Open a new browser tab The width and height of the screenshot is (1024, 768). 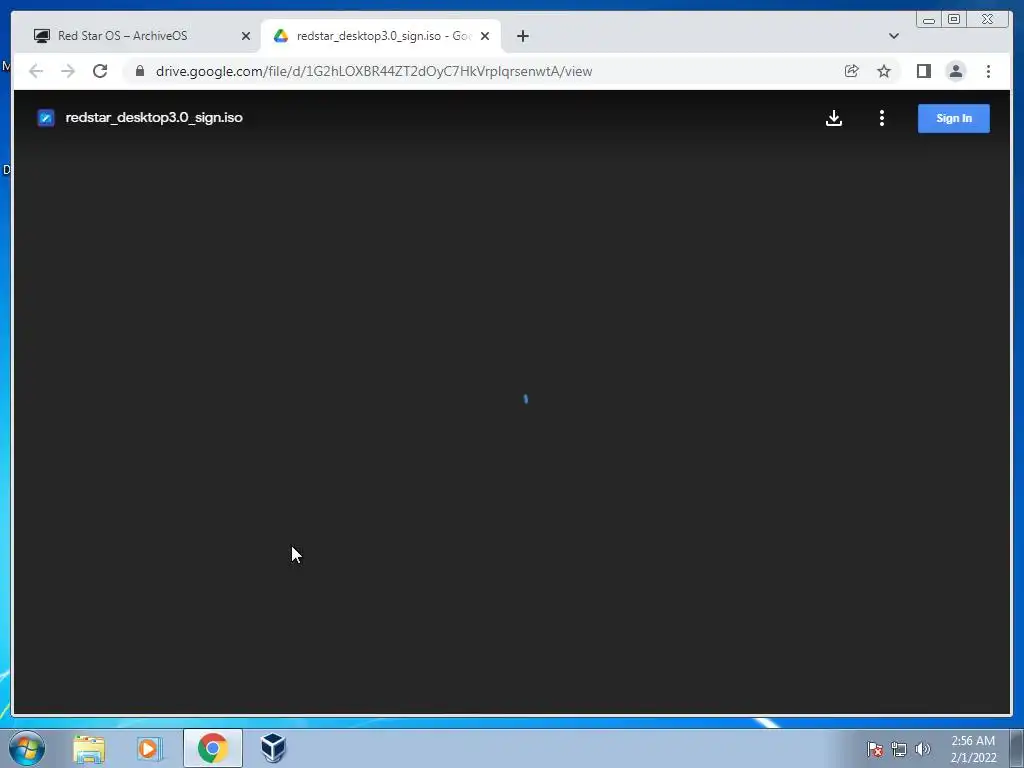[x=522, y=36]
